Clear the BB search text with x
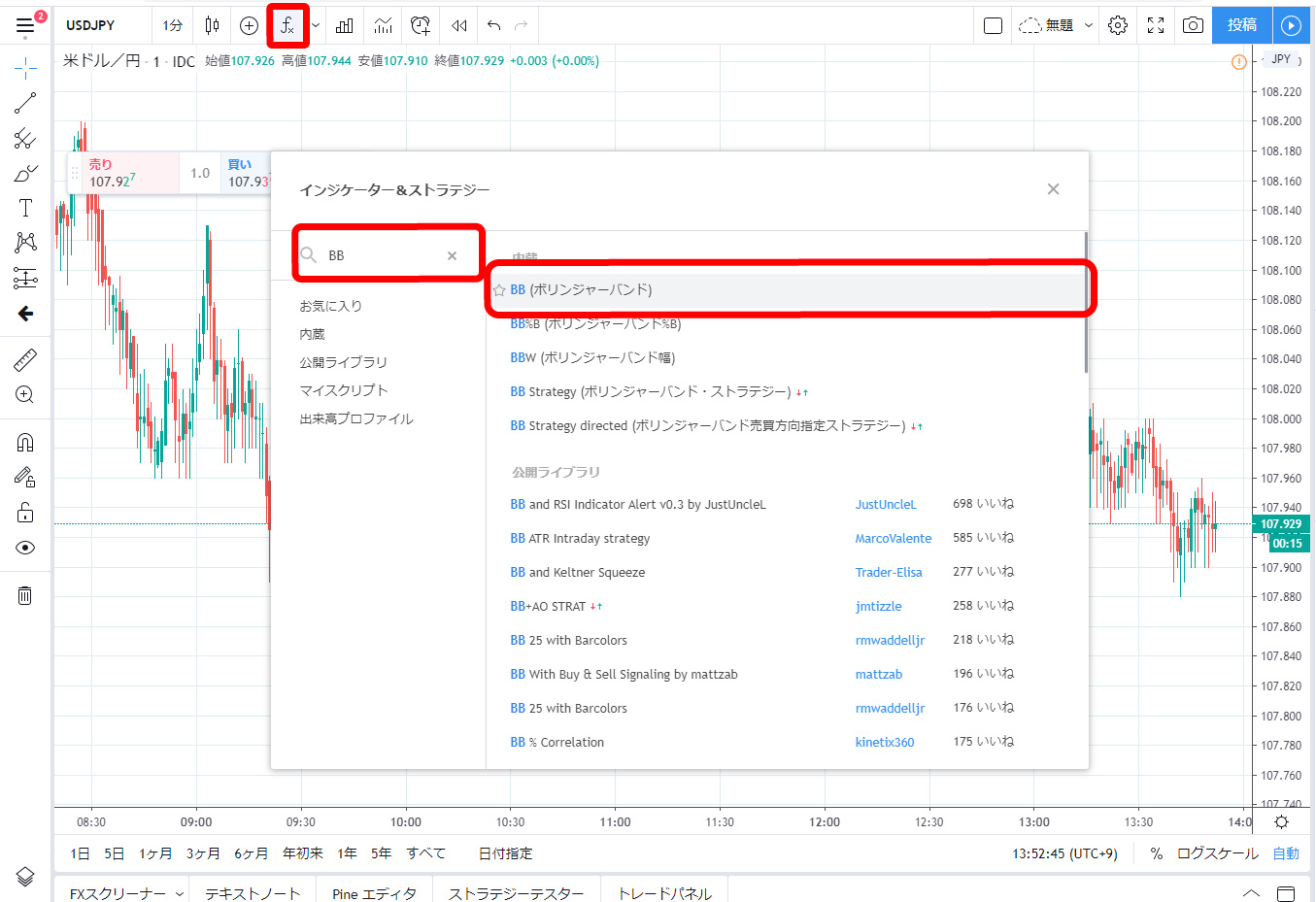This screenshot has width=1316, height=902. tap(452, 255)
